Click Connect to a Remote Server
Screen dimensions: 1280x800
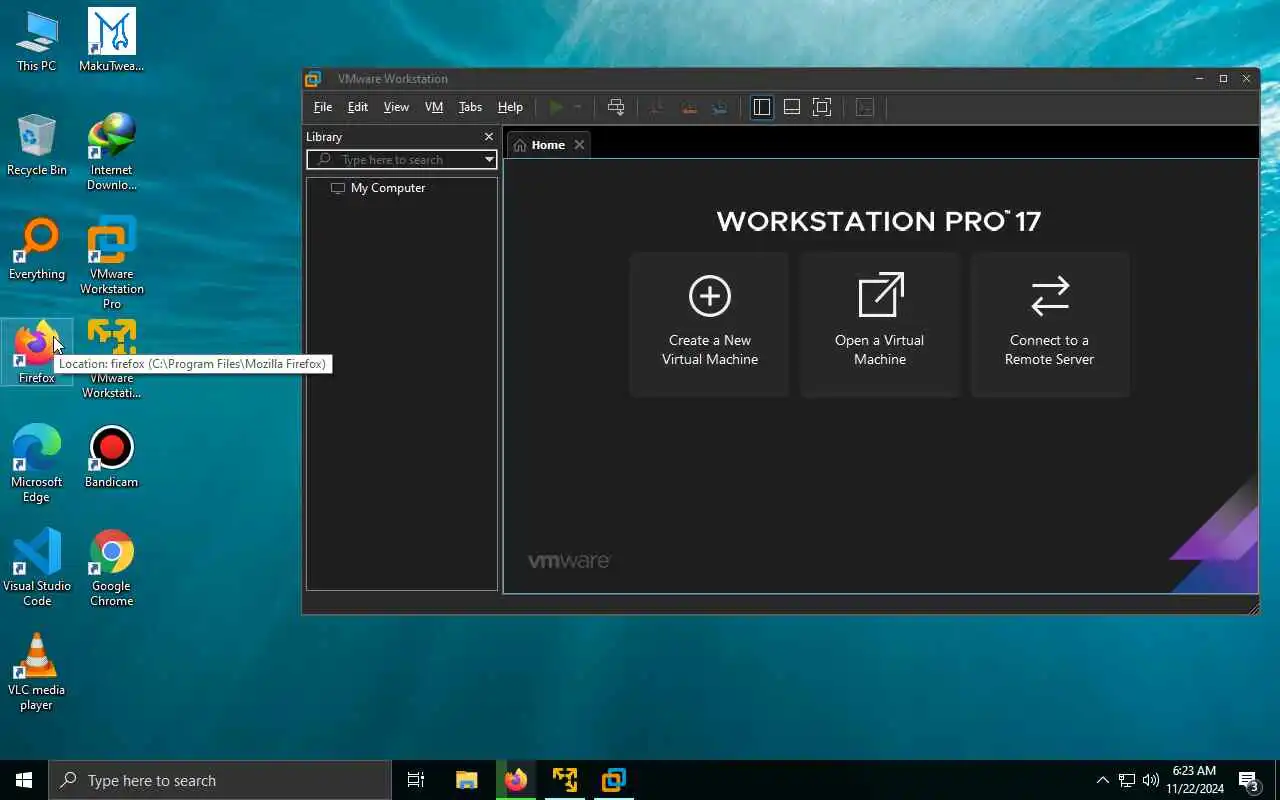(x=1050, y=324)
